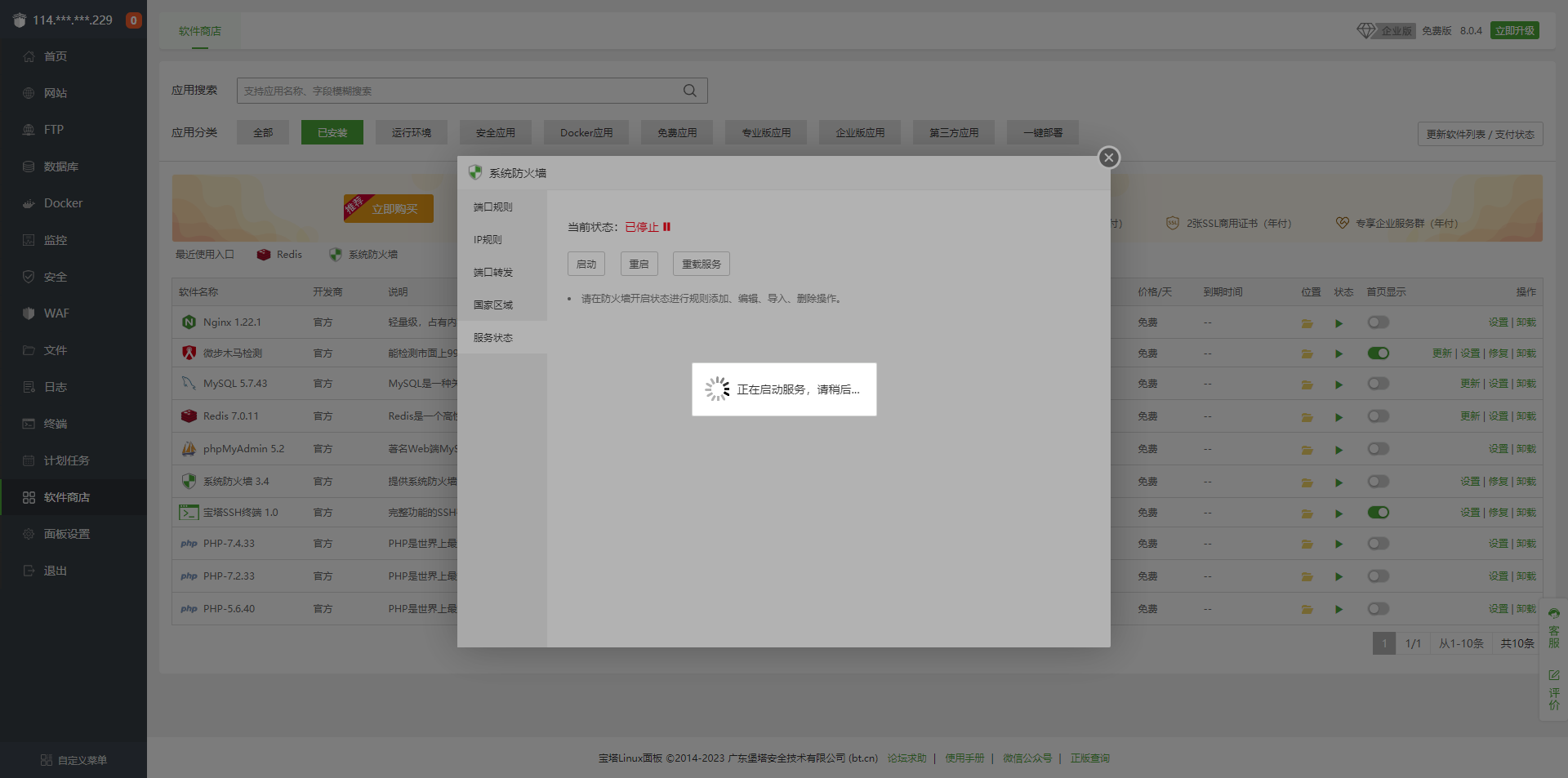
Task: Open 首页 in the sidebar
Action: click(x=73, y=56)
